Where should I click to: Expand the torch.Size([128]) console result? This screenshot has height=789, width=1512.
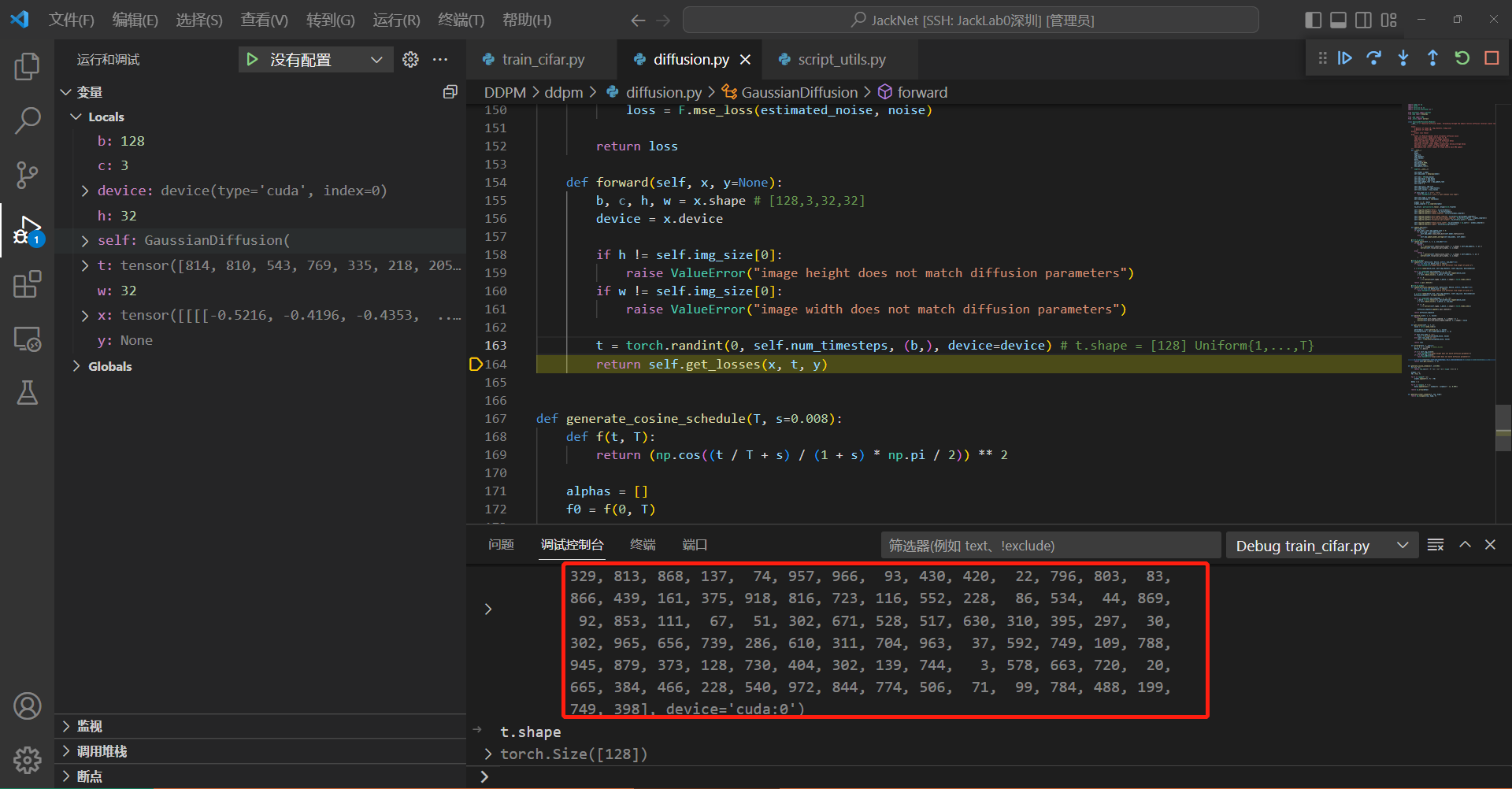click(x=488, y=754)
